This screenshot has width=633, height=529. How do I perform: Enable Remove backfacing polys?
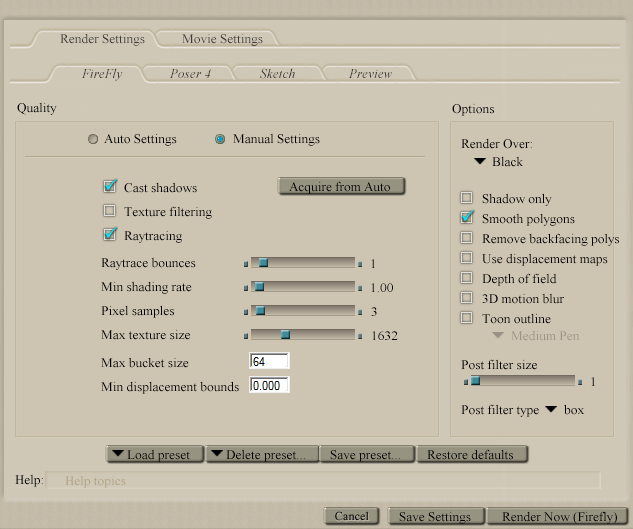coord(467,237)
